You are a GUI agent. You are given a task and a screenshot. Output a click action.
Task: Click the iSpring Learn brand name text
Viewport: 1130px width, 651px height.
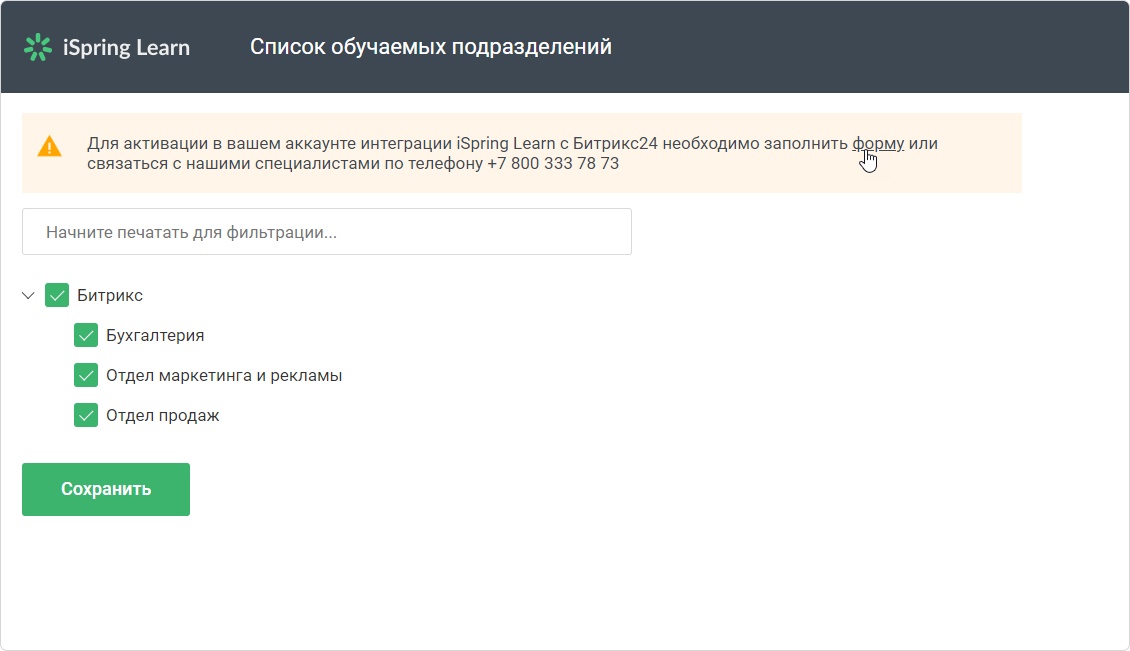126,48
